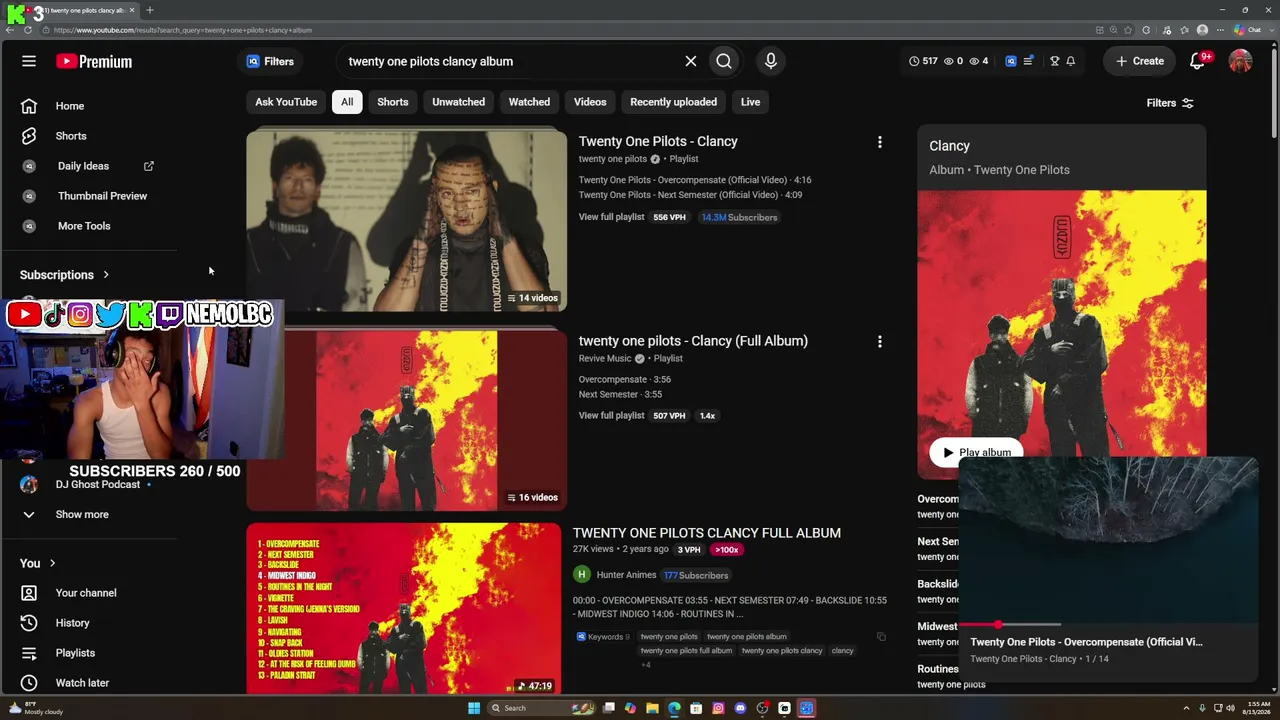Open the Revive Music channel link

click(605, 359)
